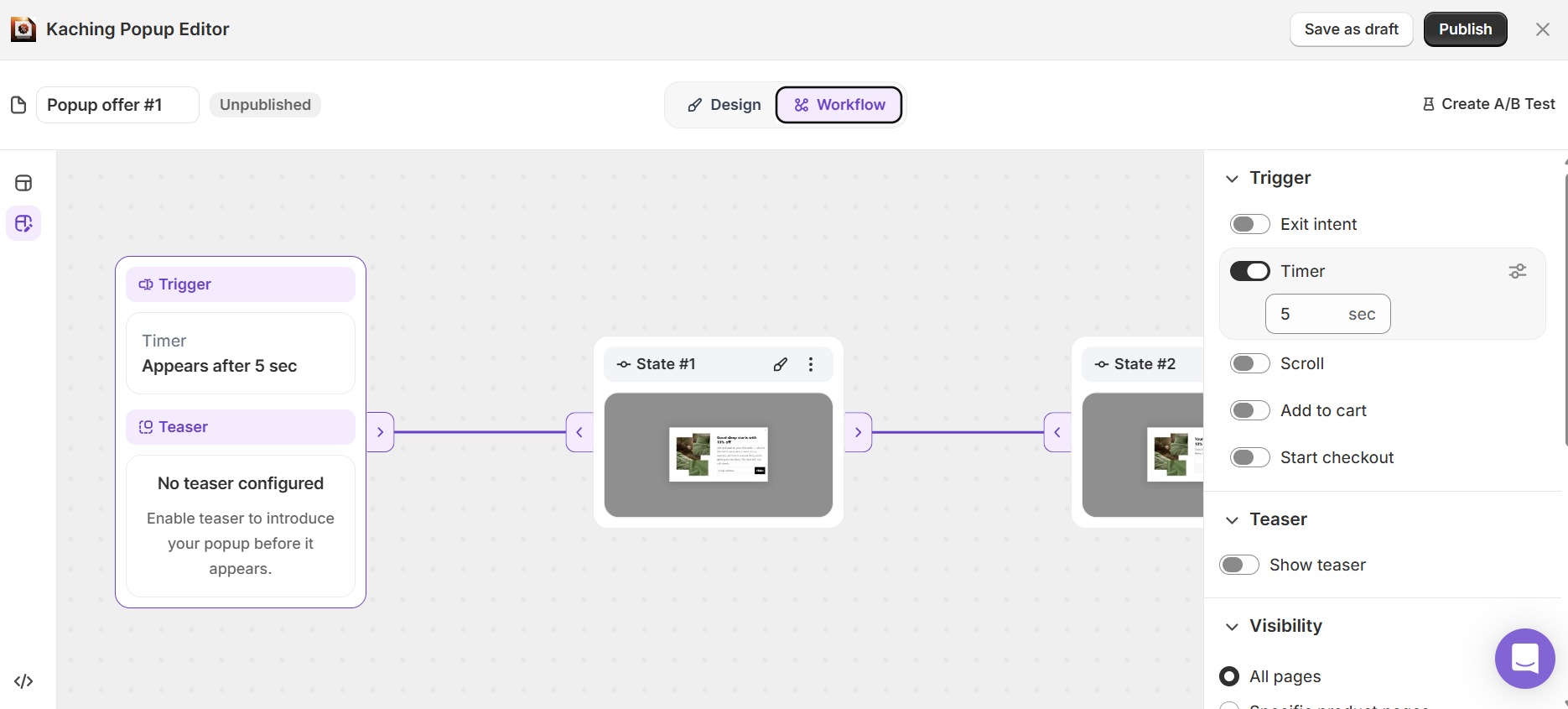1568x709 pixels.
Task: Click the timer seconds input field
Action: click(1327, 314)
